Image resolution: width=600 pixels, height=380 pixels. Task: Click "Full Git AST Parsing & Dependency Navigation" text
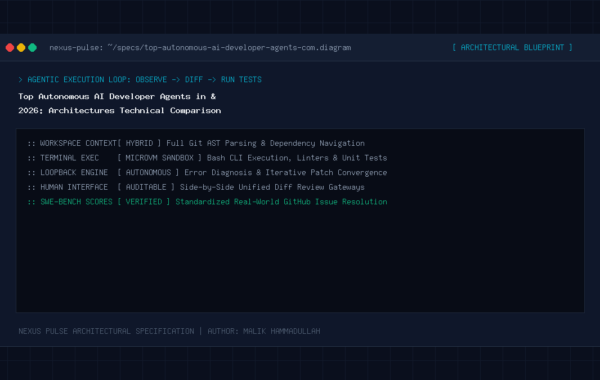[266, 143]
